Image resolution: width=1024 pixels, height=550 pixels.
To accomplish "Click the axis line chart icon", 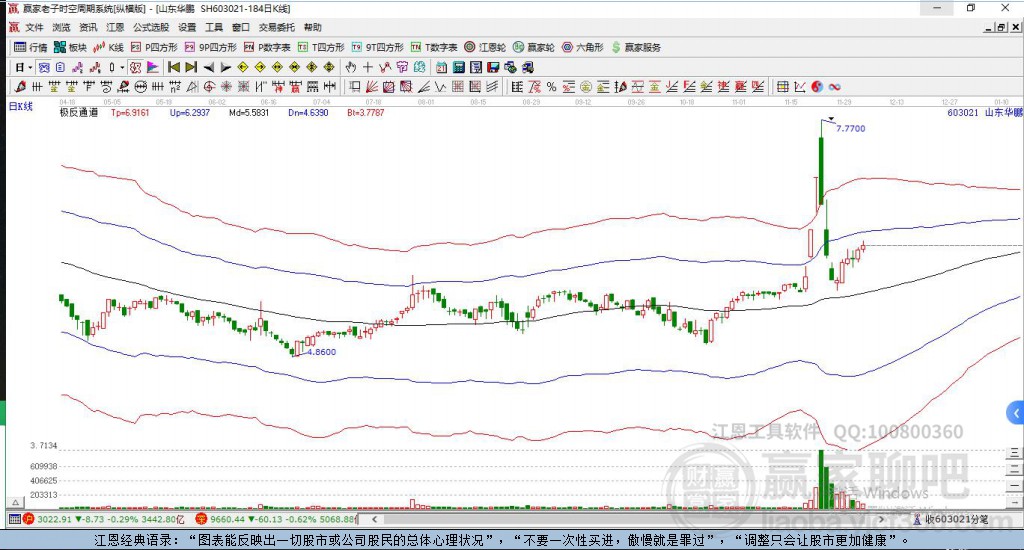I will pos(799,86).
